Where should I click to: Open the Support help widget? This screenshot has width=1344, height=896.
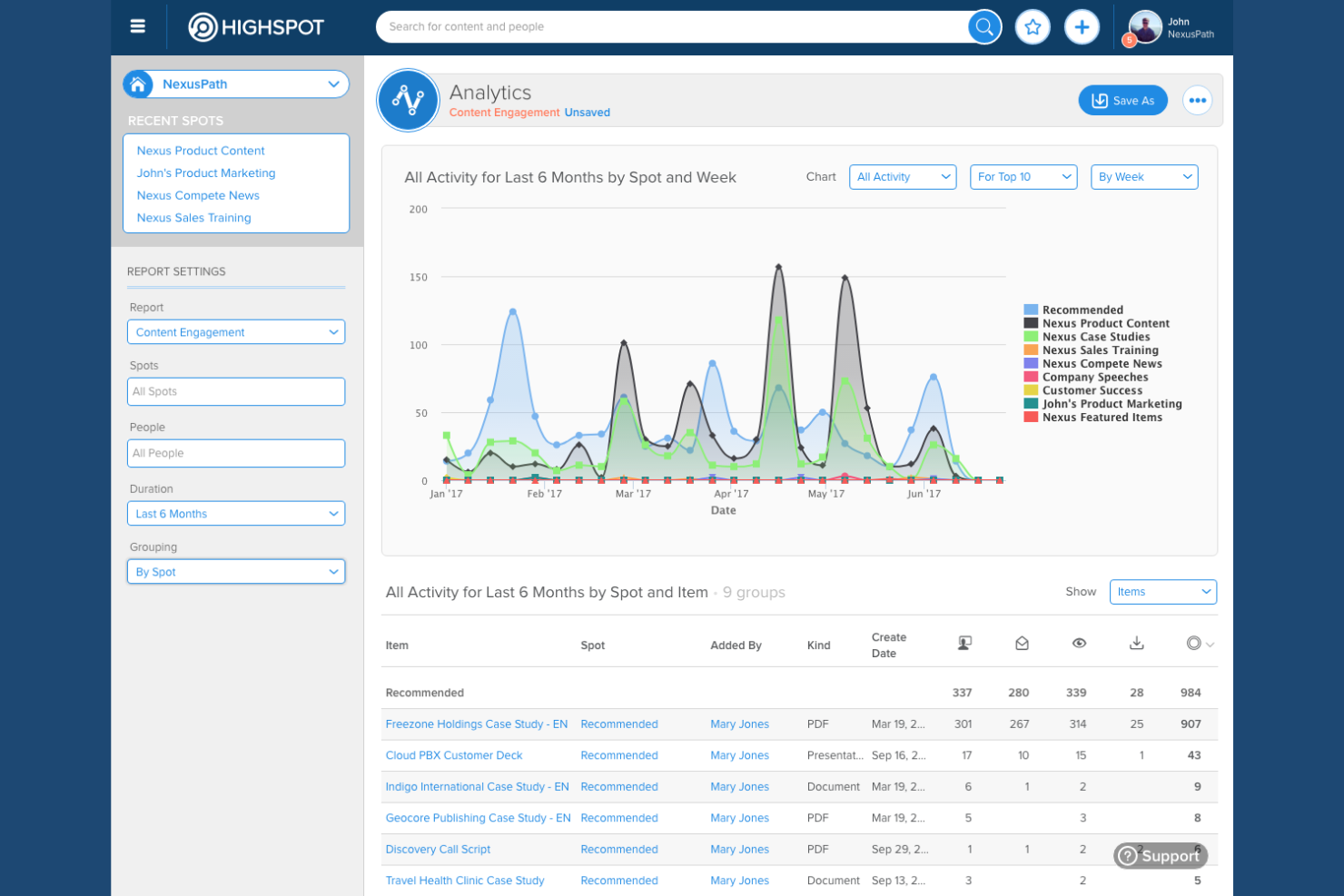pyautogui.click(x=1161, y=856)
